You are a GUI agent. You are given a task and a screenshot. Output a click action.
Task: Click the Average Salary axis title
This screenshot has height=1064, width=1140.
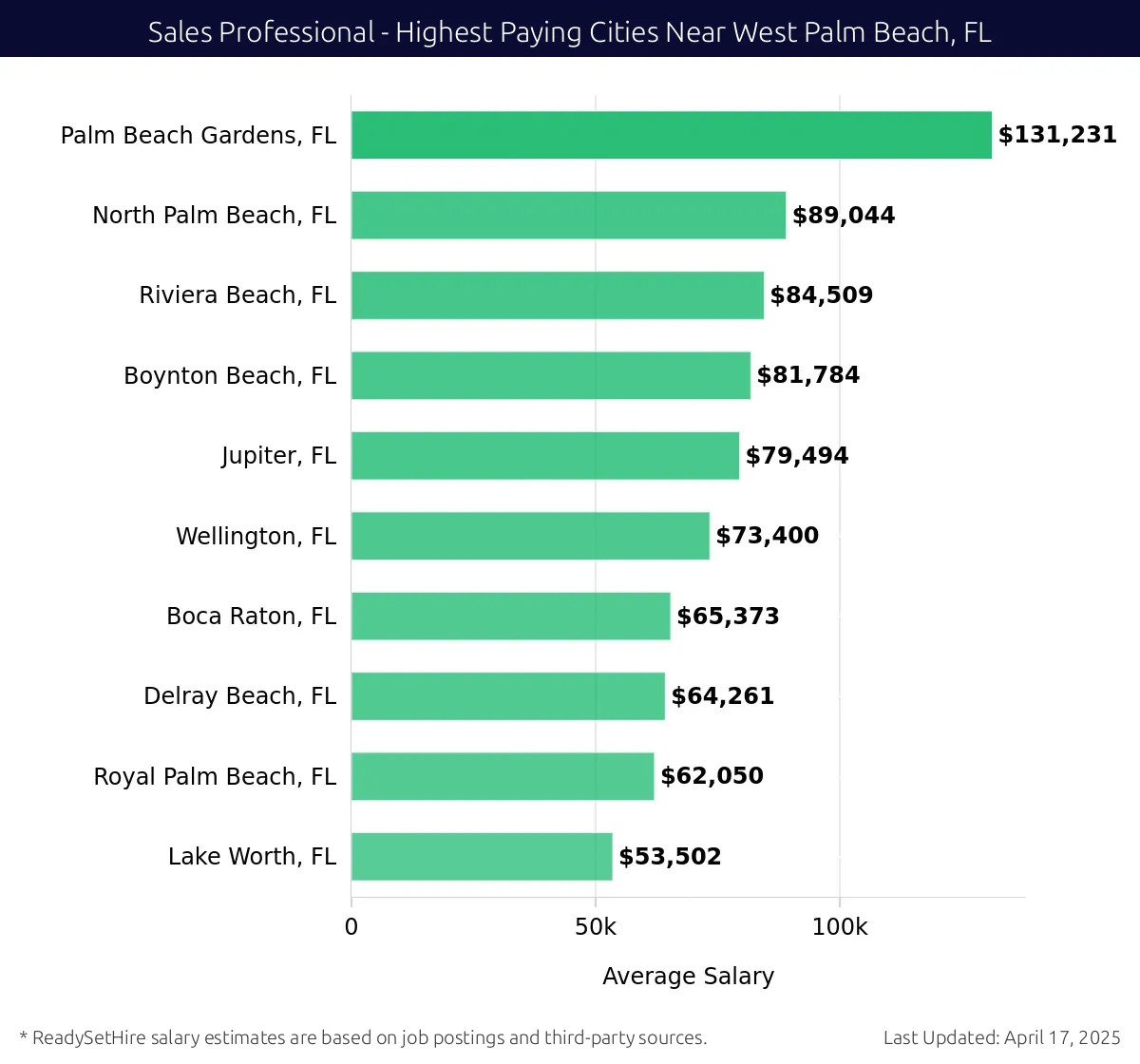tap(689, 977)
